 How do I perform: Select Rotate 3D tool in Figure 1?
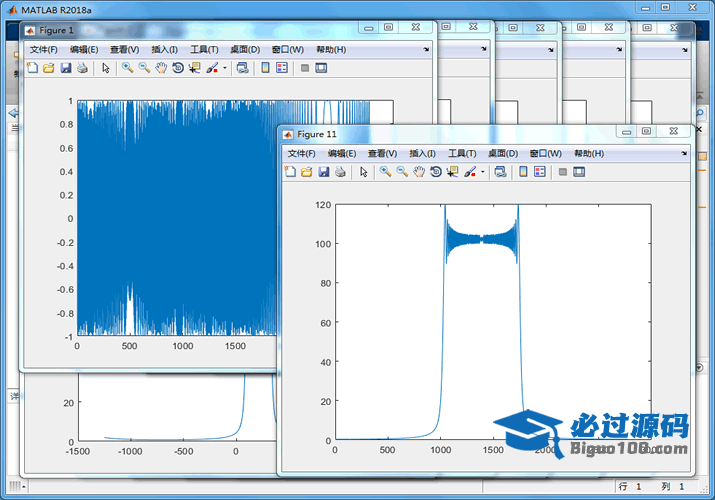tap(178, 68)
